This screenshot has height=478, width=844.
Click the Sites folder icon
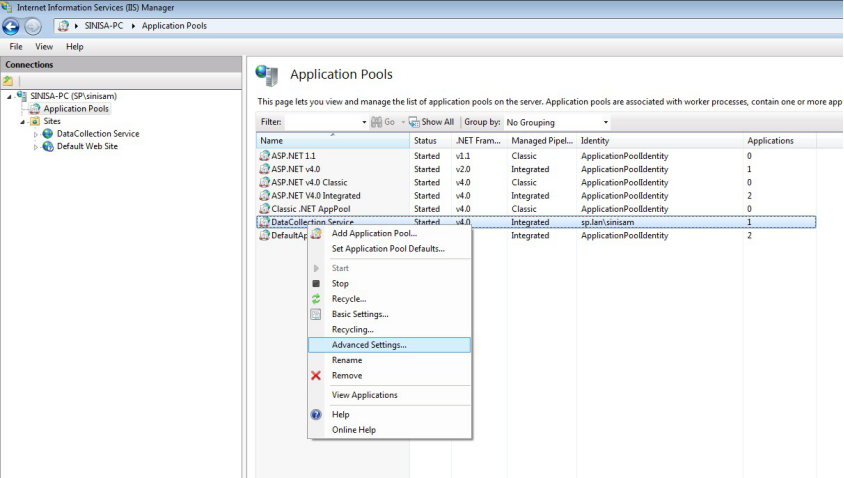tap(35, 121)
